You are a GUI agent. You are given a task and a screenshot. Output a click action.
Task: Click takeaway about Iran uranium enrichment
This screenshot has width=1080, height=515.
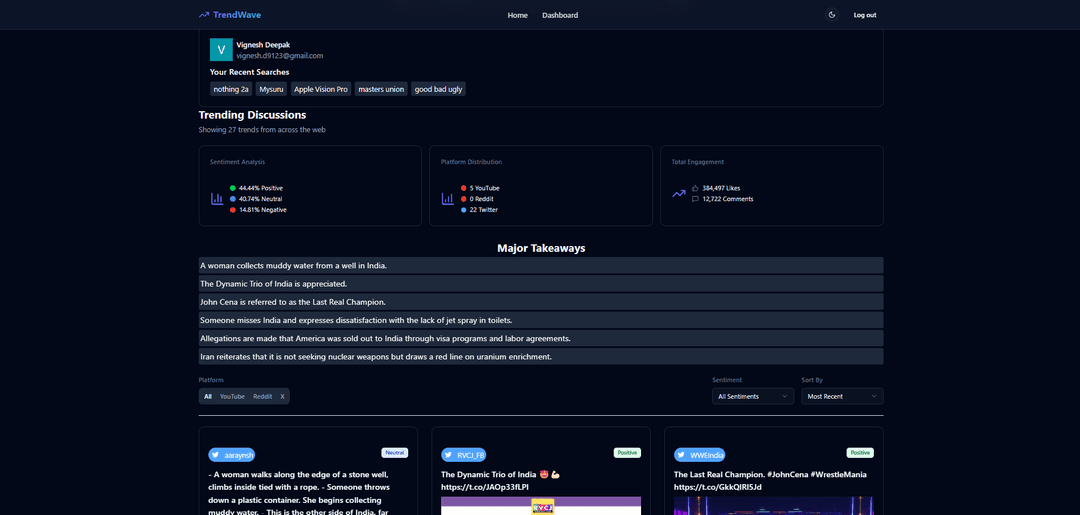(x=541, y=357)
